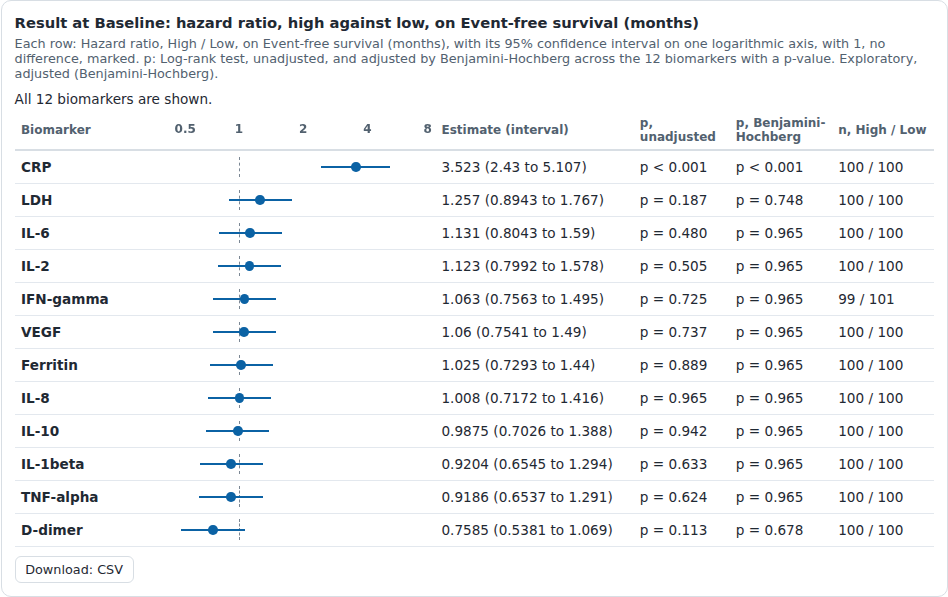Click the Download: CSV button
Viewport: 948px width, 597px height.
(x=74, y=570)
